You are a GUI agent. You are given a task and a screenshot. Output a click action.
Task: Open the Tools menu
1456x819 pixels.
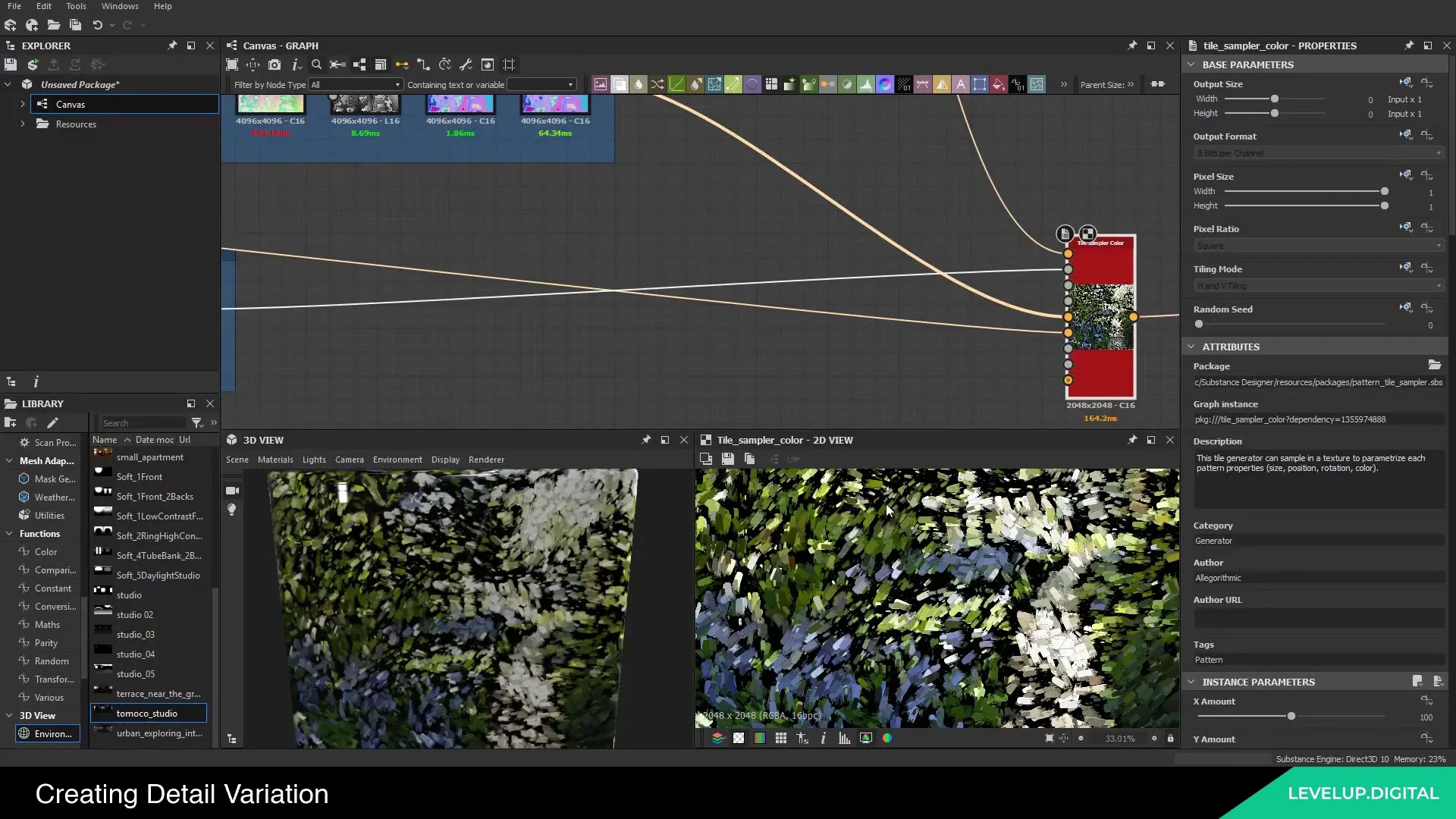coord(76,6)
